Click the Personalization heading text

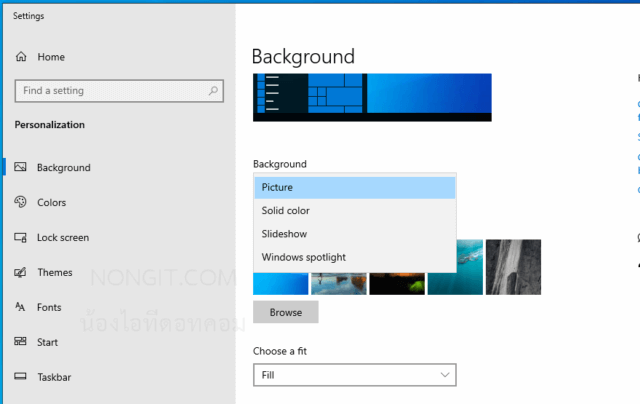(x=50, y=124)
